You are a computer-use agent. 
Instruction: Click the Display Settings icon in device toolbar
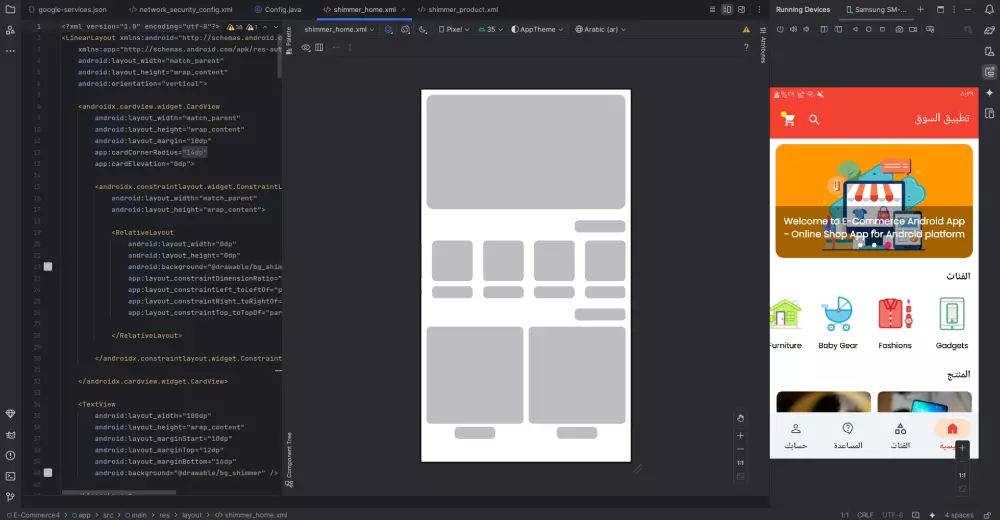coord(930,29)
